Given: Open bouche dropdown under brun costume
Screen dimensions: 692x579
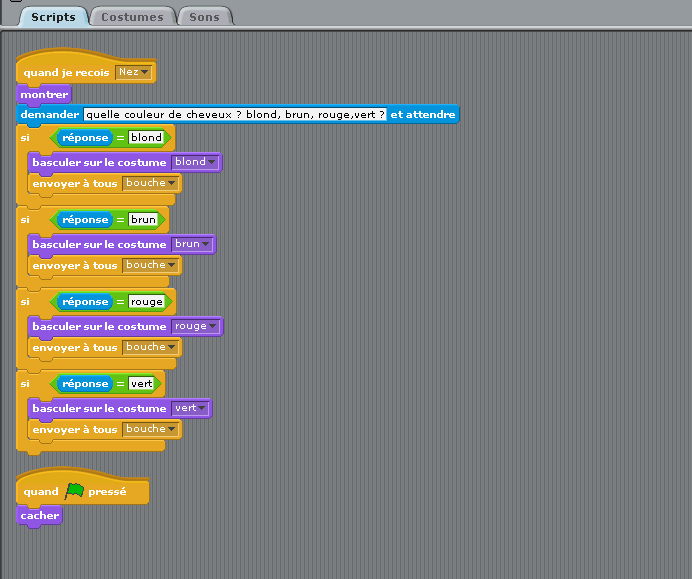Looking at the screenshot, I should click(x=150, y=265).
